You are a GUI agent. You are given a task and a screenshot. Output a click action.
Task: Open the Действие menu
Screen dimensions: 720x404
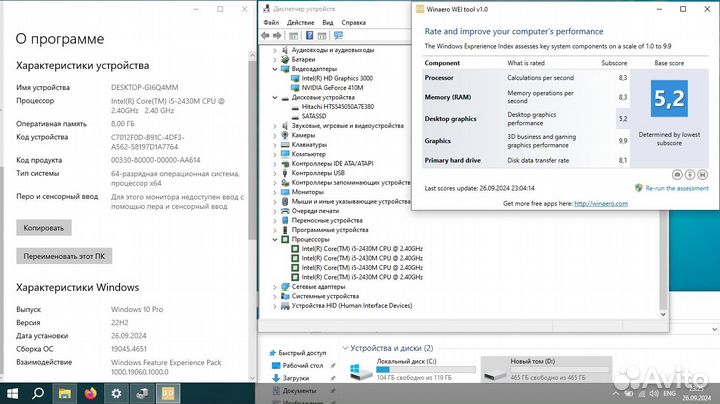pos(300,22)
